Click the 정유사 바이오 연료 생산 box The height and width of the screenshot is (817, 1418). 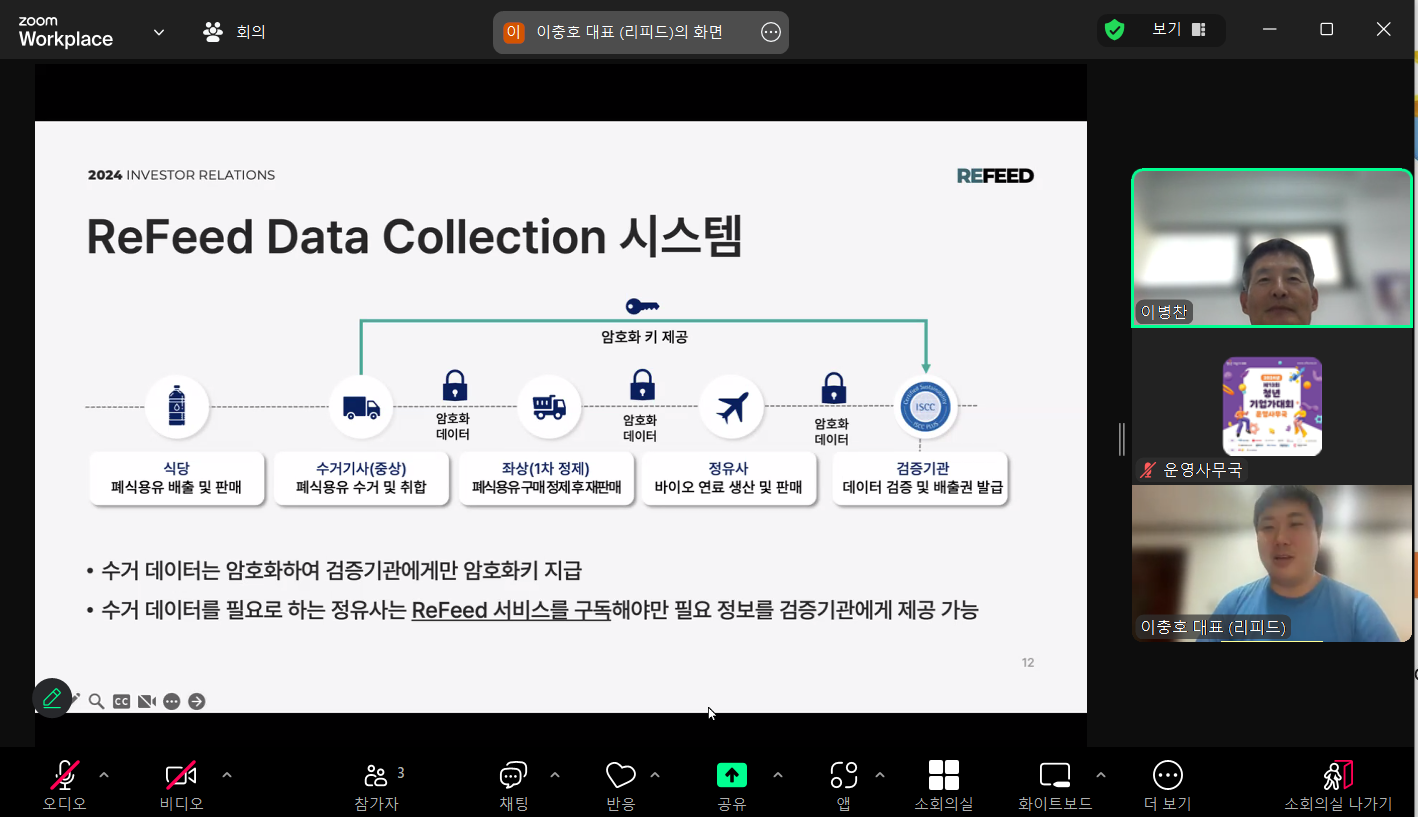(x=729, y=478)
